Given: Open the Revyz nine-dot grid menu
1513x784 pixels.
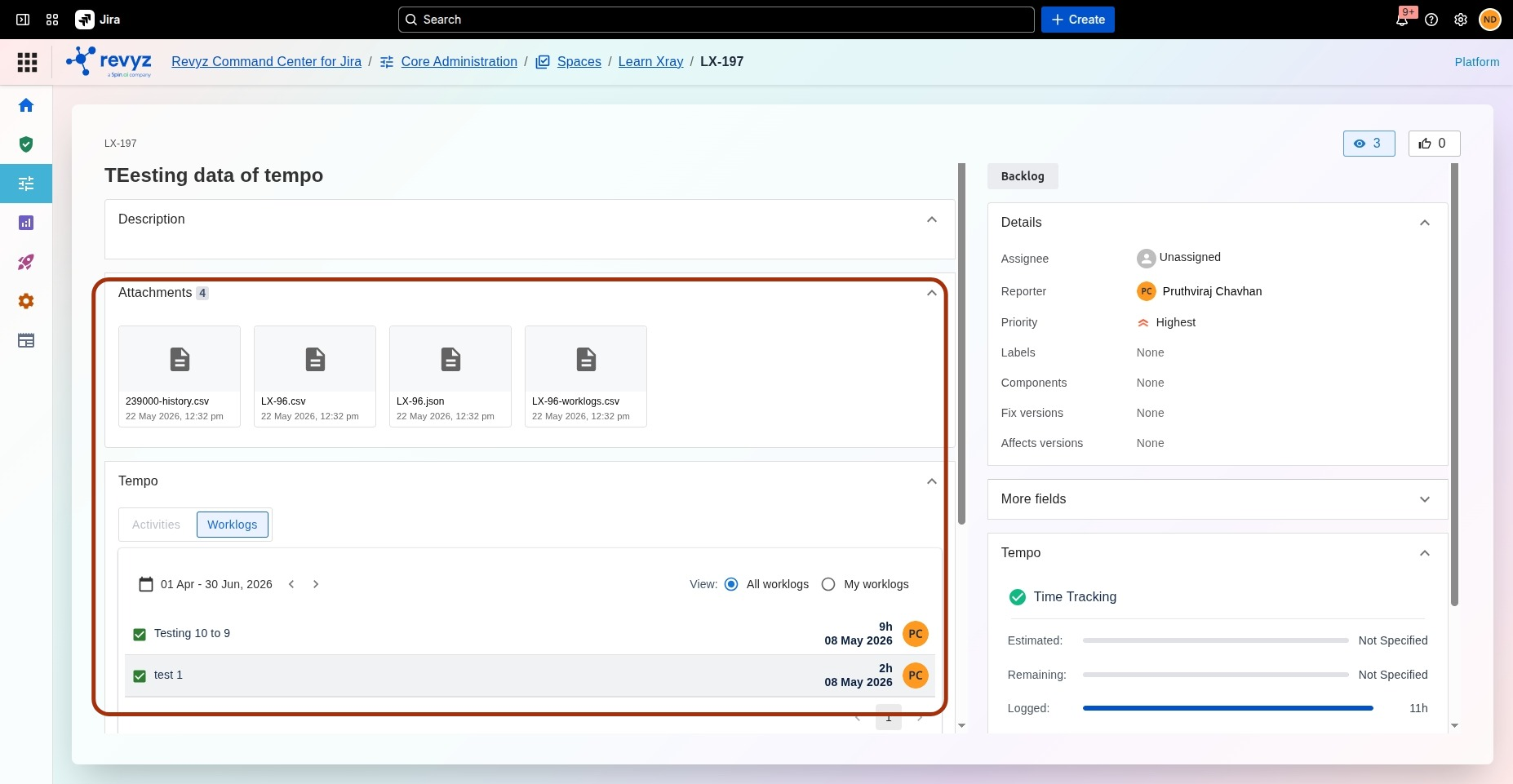Looking at the screenshot, I should (27, 62).
